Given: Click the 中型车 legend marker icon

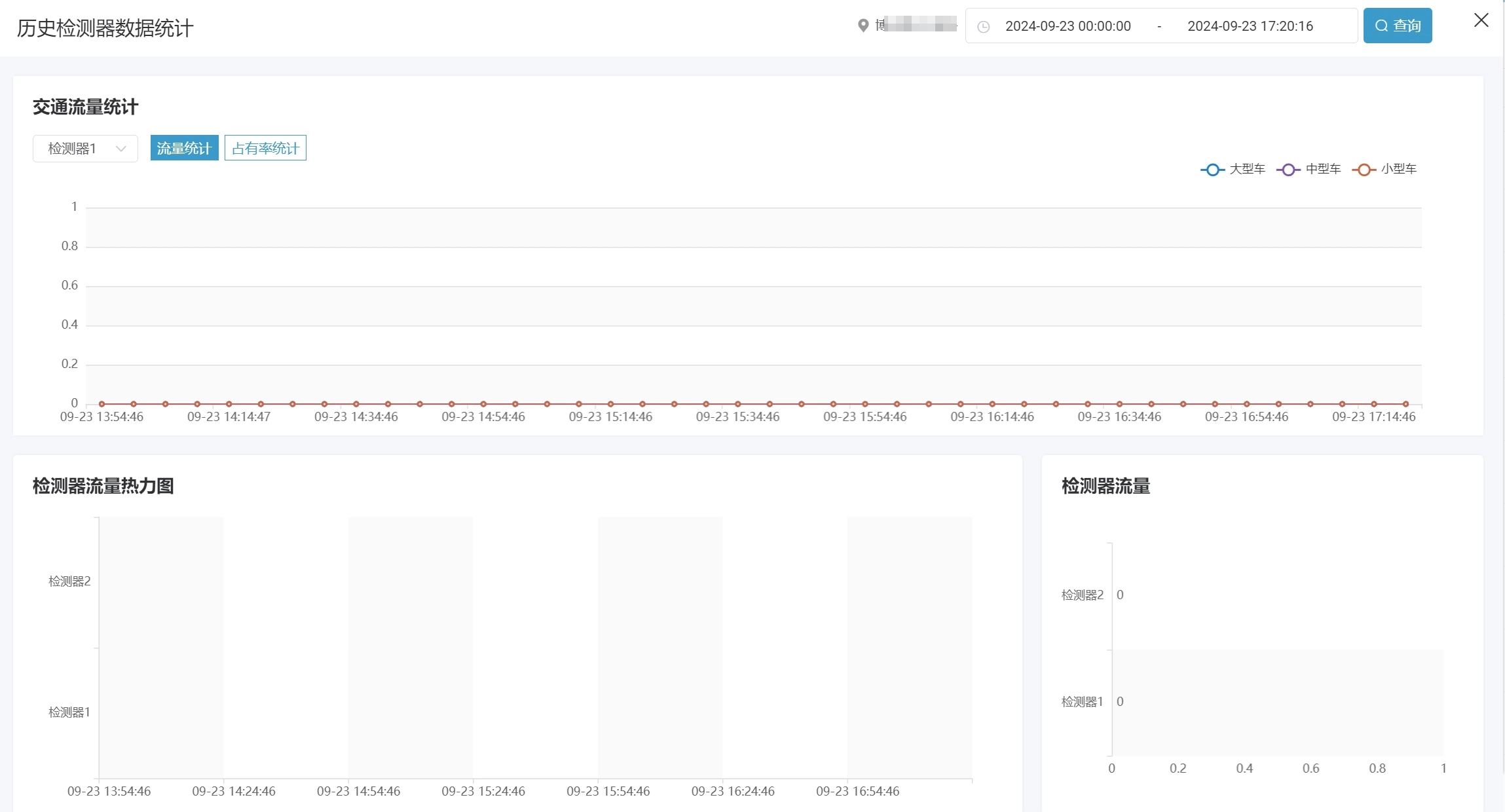Looking at the screenshot, I should pos(1288,170).
